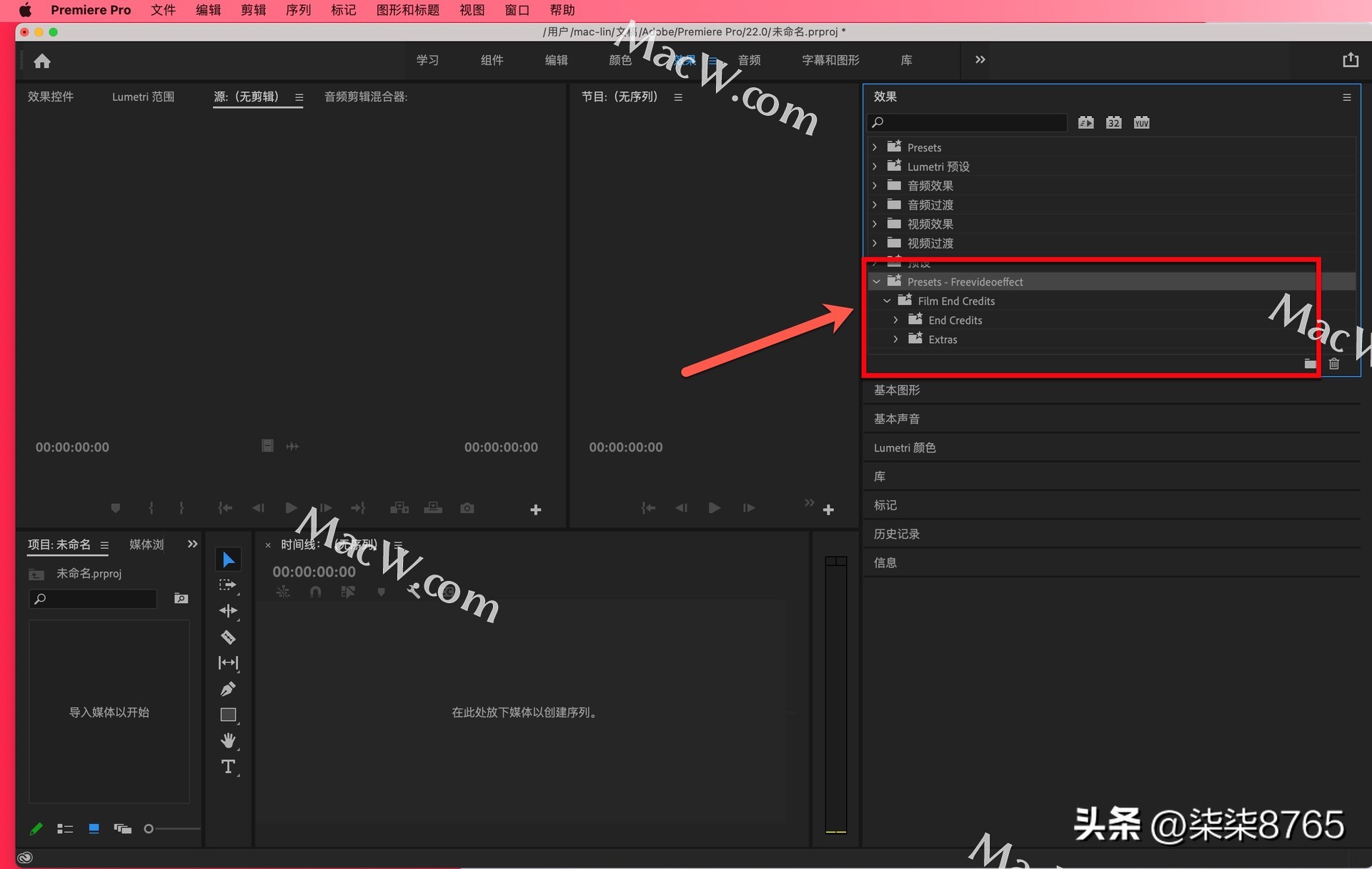
Task: Toggle the YUV effects filter
Action: [1141, 123]
